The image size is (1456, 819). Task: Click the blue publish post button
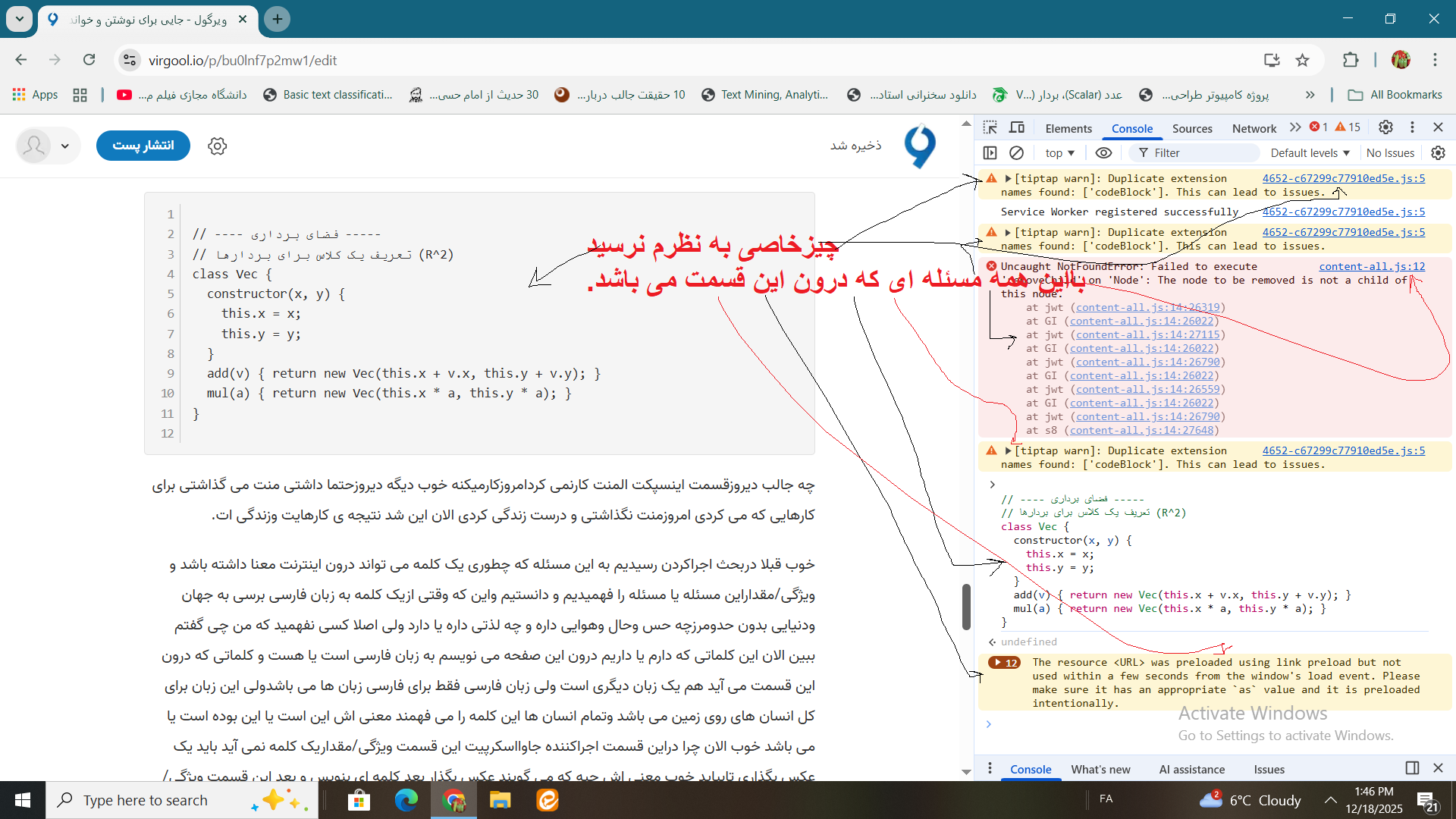(x=143, y=146)
